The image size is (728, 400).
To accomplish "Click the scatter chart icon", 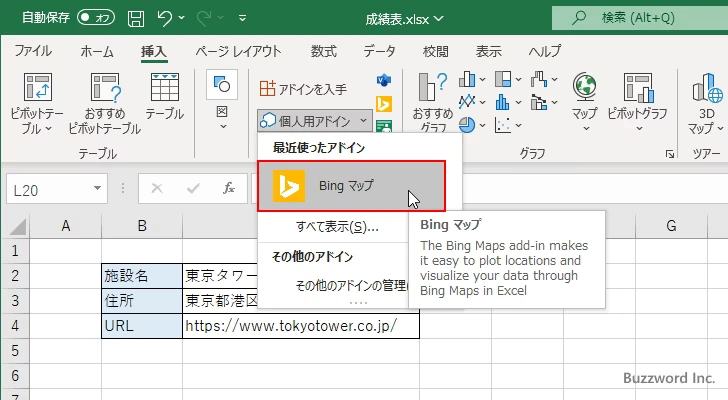I will pos(503,125).
